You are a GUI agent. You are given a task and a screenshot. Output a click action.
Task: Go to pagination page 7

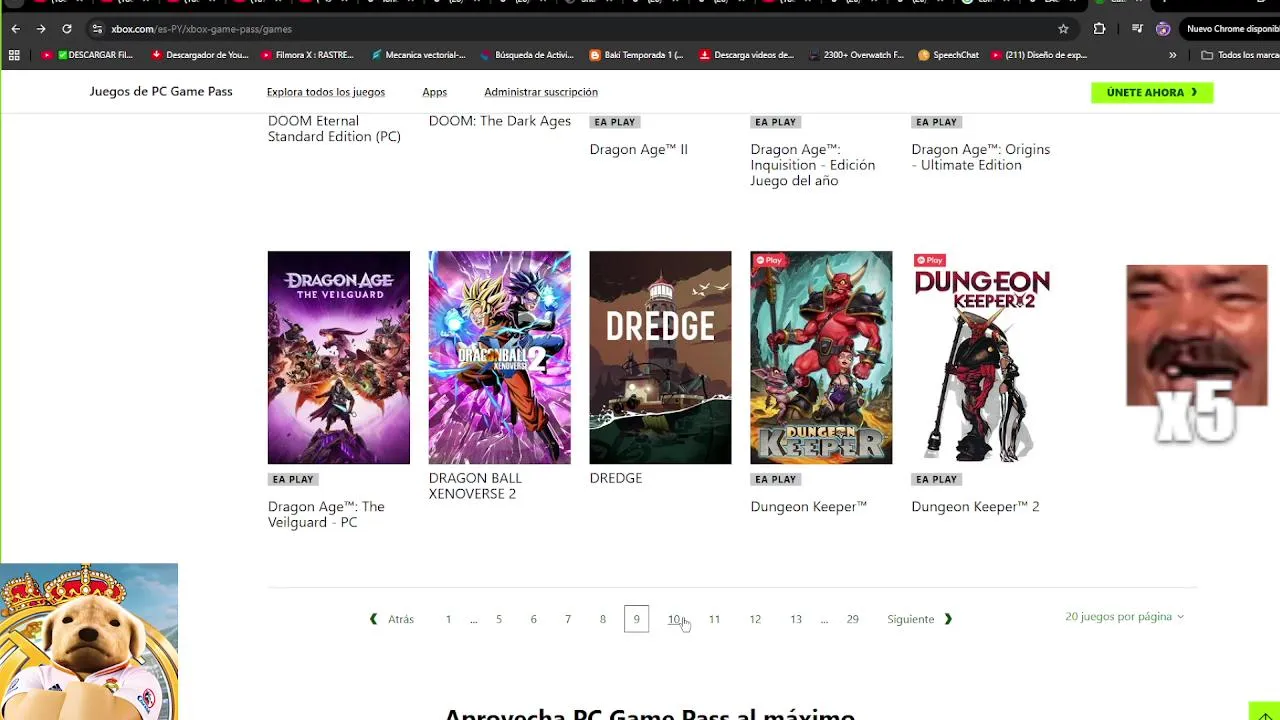point(568,619)
